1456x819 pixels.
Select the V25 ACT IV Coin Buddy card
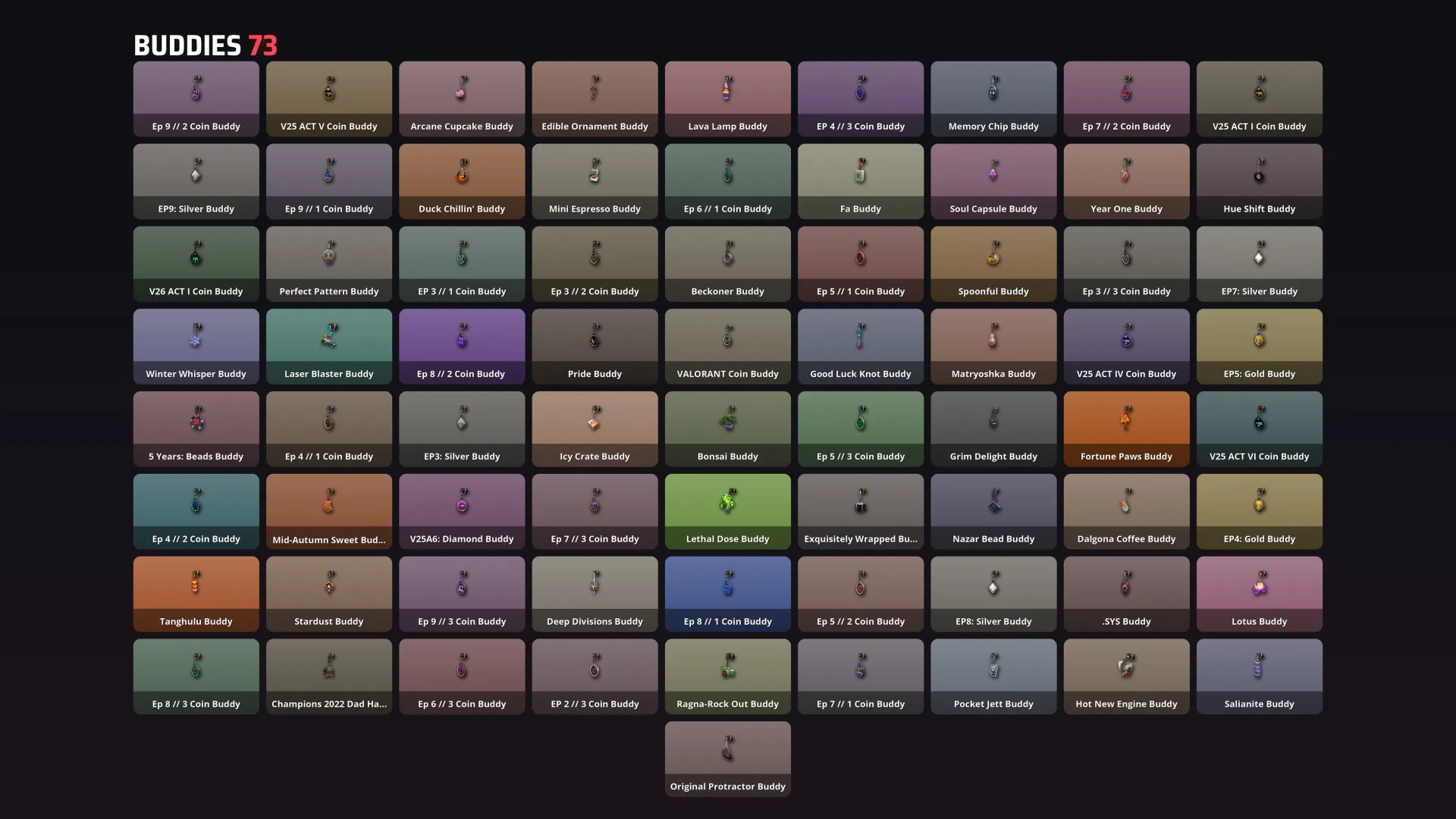coord(1126,347)
